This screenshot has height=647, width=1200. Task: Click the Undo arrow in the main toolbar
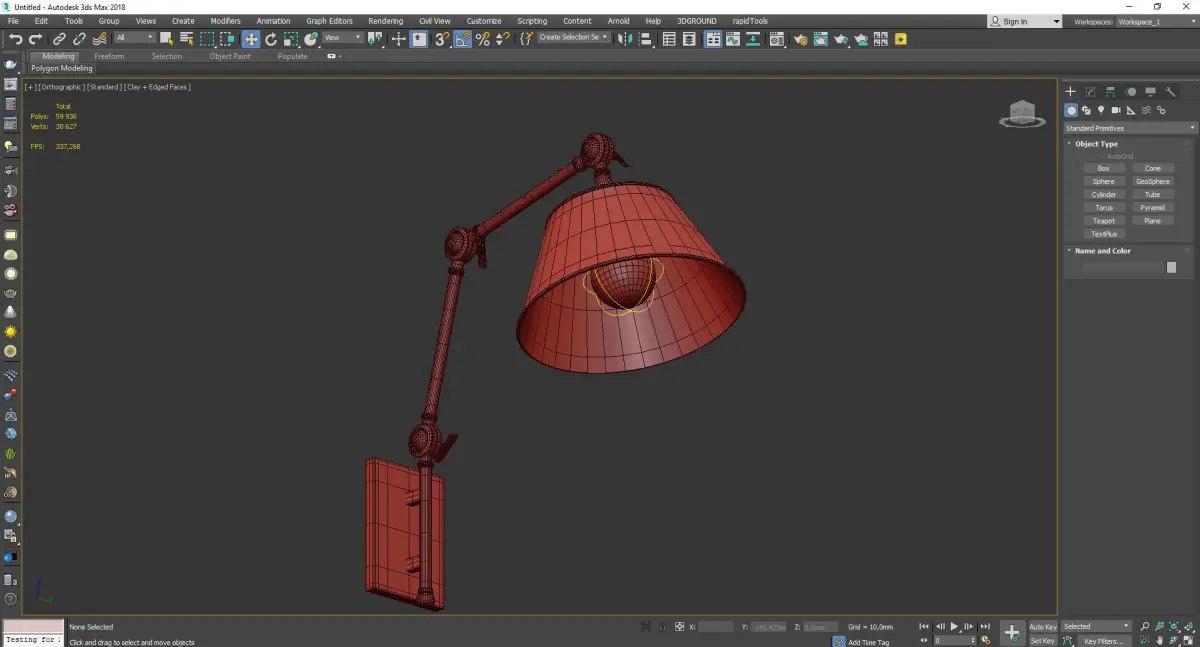(x=15, y=39)
